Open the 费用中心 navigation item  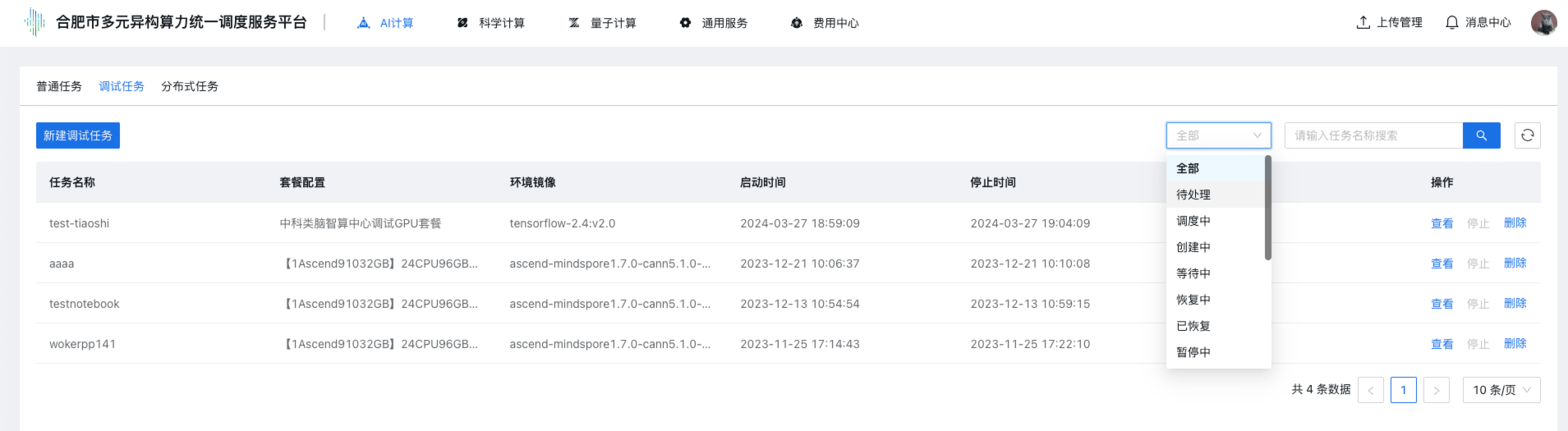(825, 23)
